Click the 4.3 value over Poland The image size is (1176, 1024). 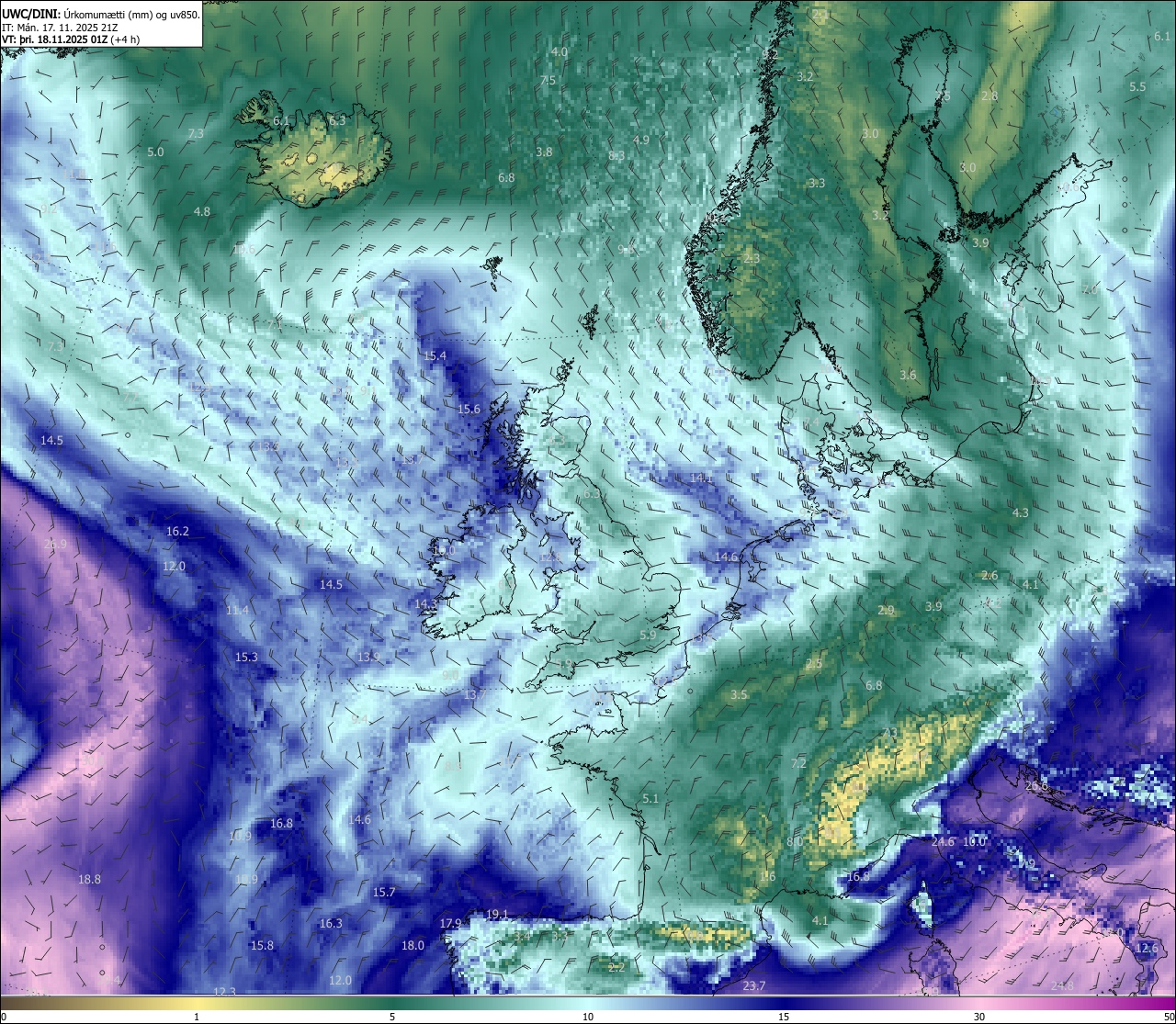coord(1020,512)
